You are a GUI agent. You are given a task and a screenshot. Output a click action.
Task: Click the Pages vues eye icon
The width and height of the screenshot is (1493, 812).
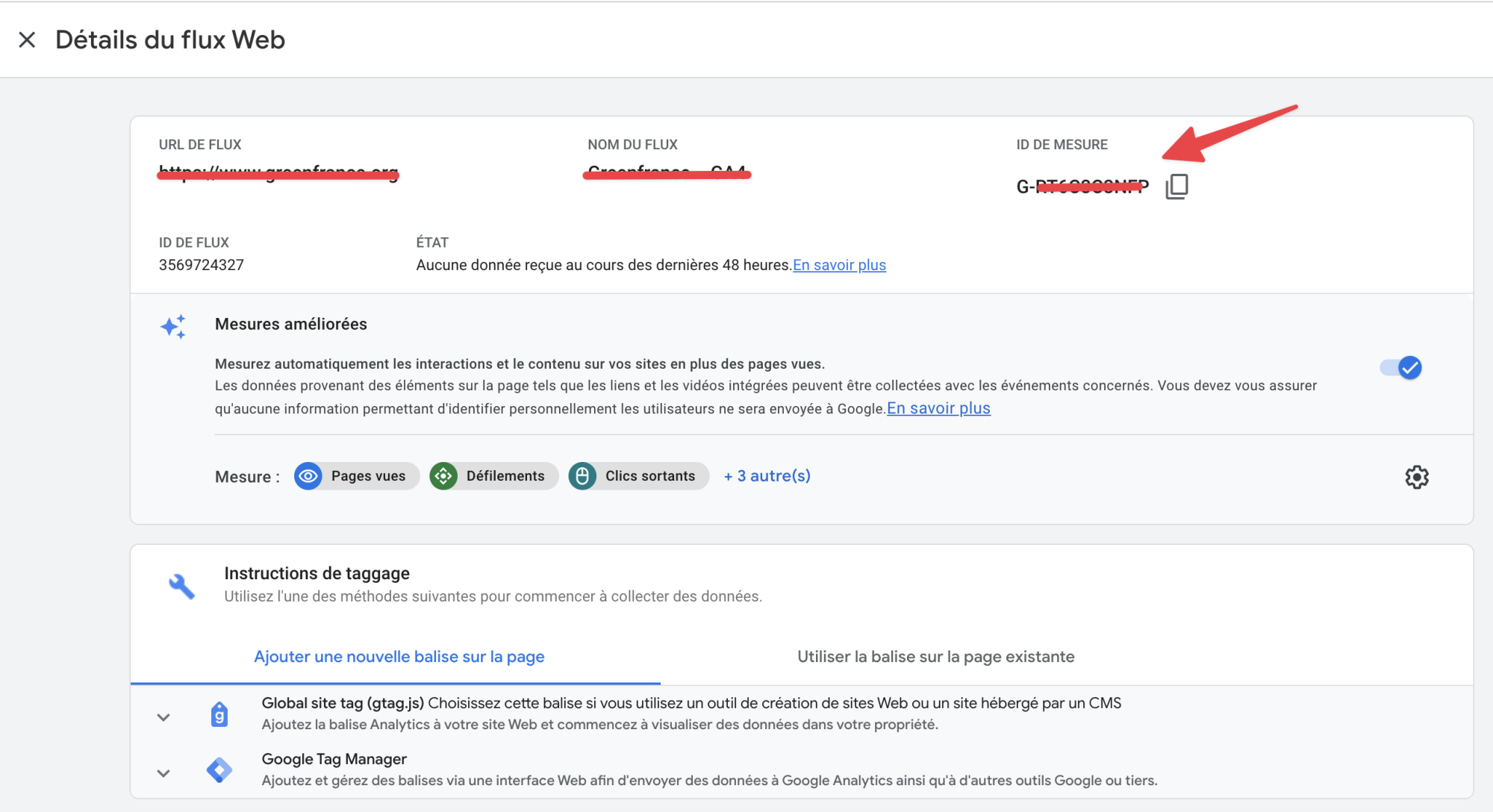308,476
